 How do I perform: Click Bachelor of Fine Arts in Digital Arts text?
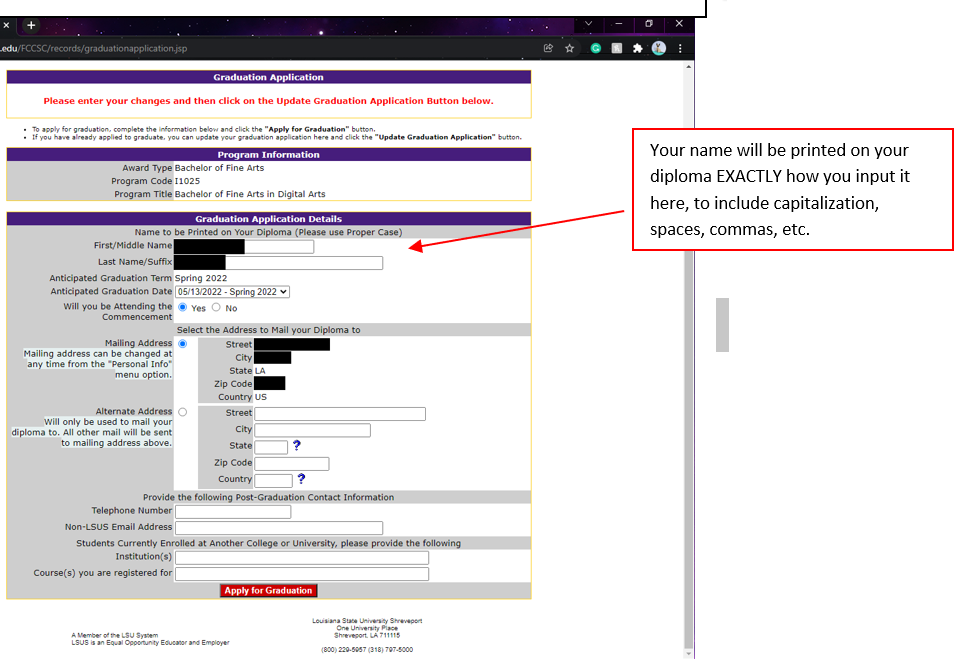[x=250, y=194]
